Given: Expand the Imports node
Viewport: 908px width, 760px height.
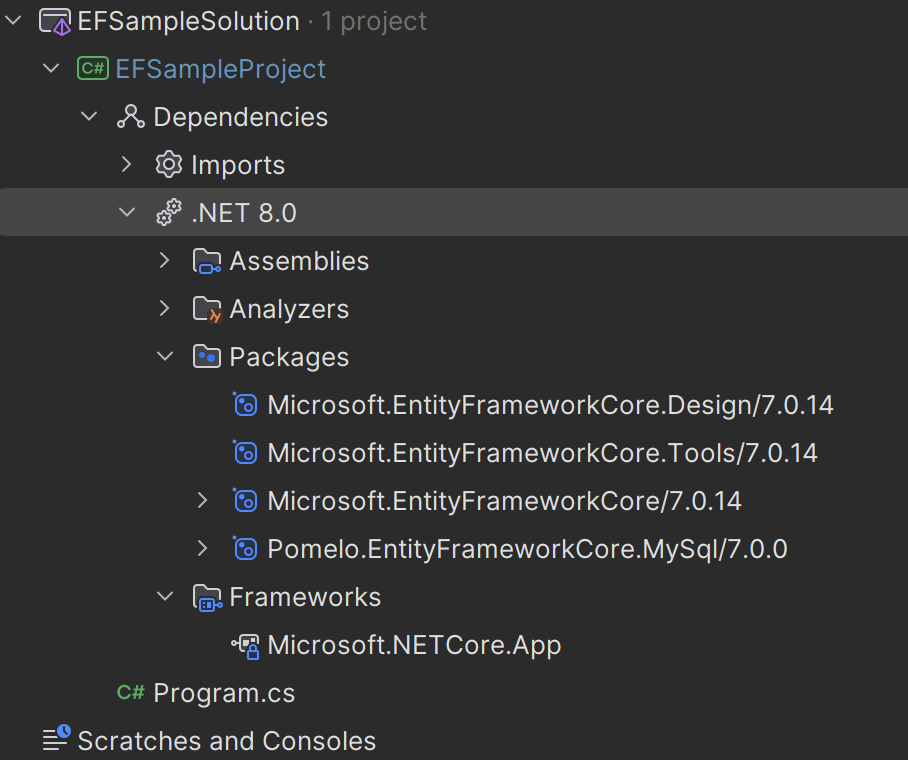Looking at the screenshot, I should pyautogui.click(x=126, y=165).
